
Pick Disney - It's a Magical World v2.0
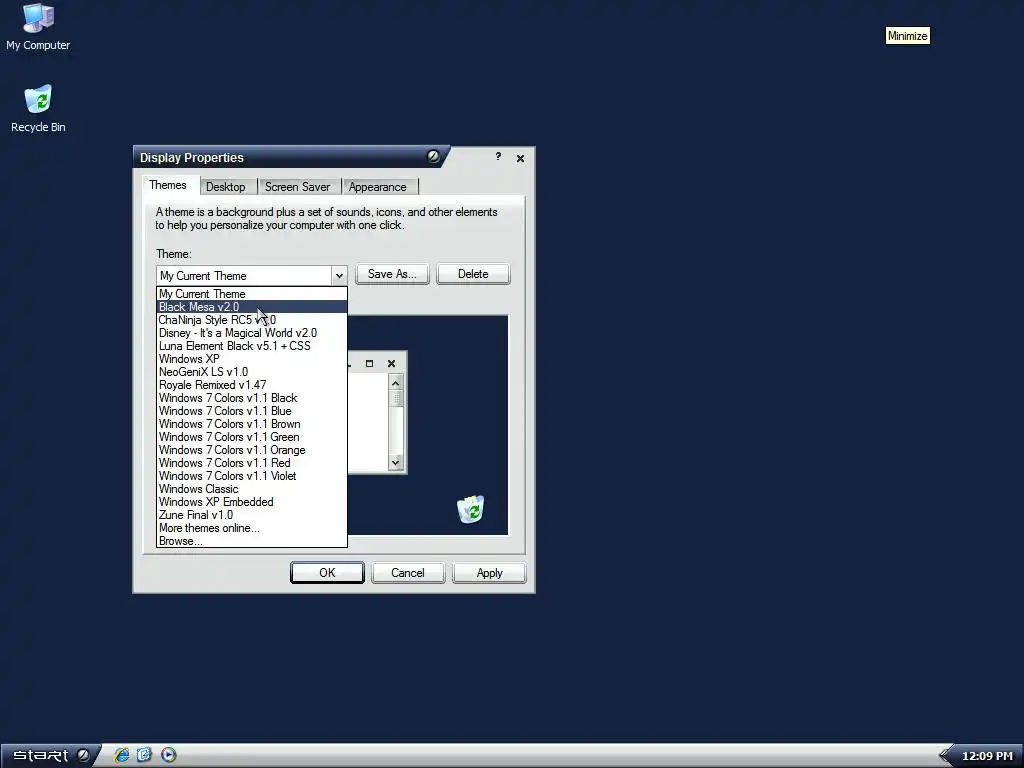pos(251,333)
